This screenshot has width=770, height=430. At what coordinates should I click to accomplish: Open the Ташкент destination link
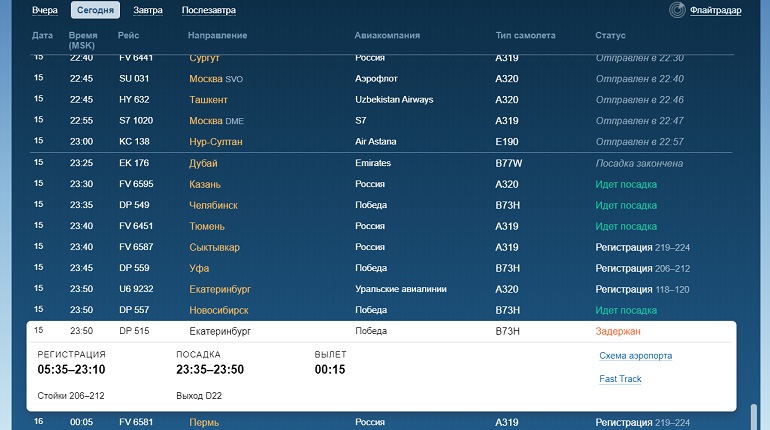(208, 100)
